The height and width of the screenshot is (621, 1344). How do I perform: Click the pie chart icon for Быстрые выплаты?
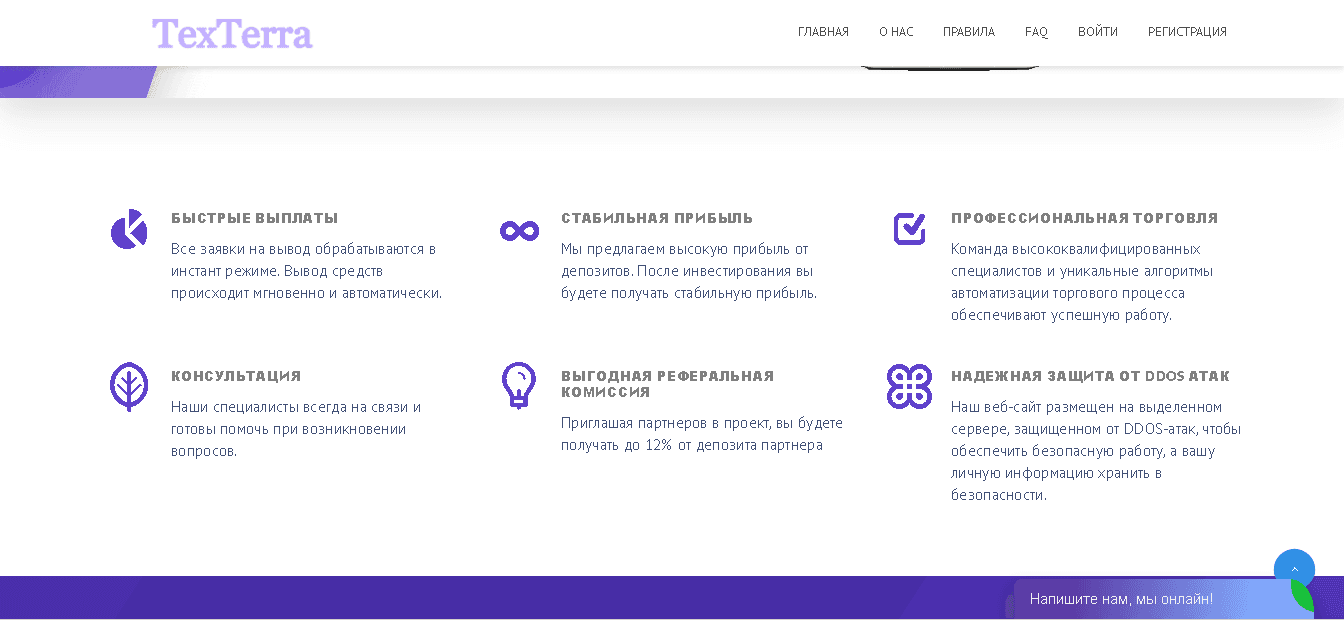point(128,230)
